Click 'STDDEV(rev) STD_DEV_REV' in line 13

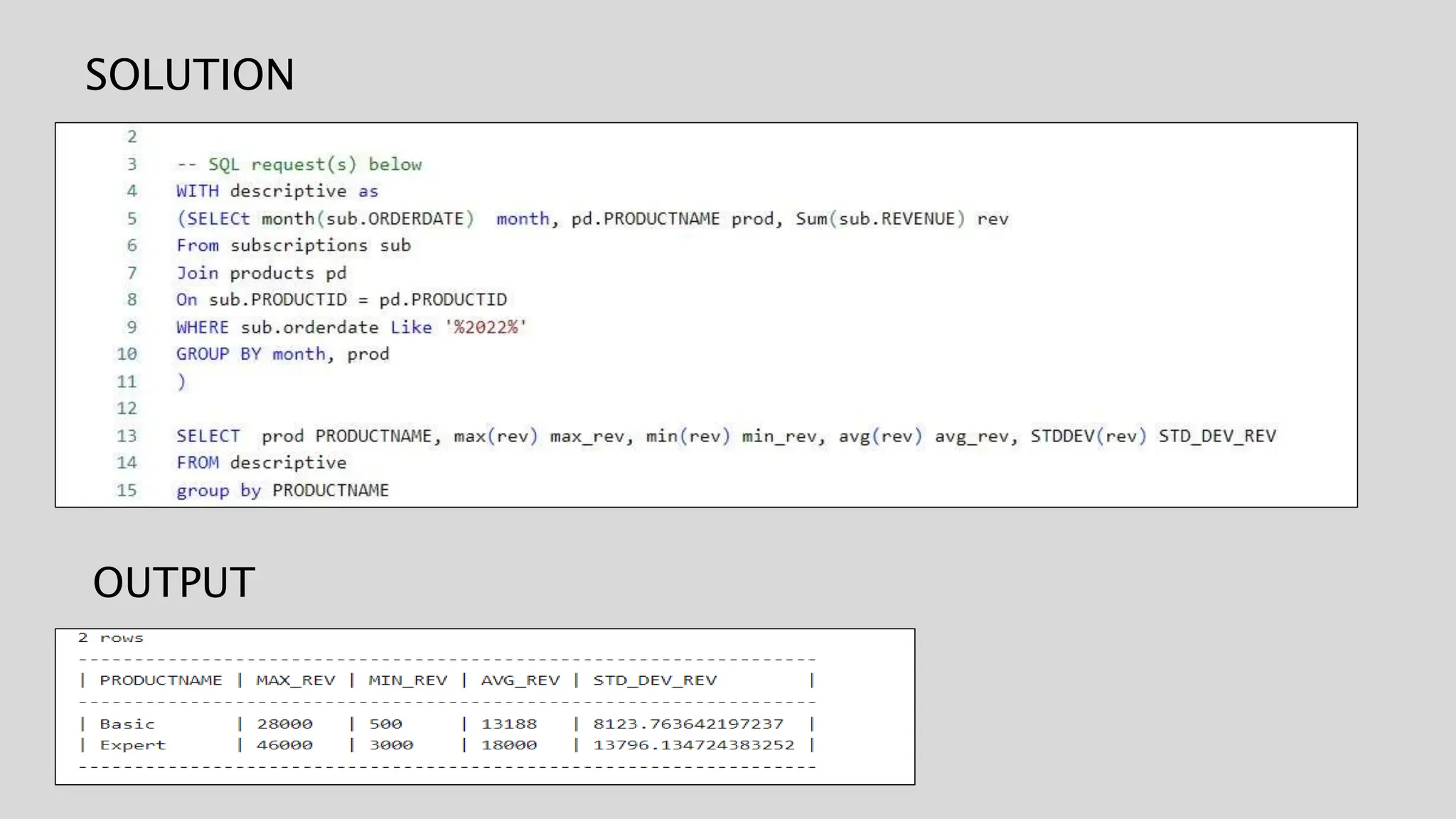[x=1153, y=436]
